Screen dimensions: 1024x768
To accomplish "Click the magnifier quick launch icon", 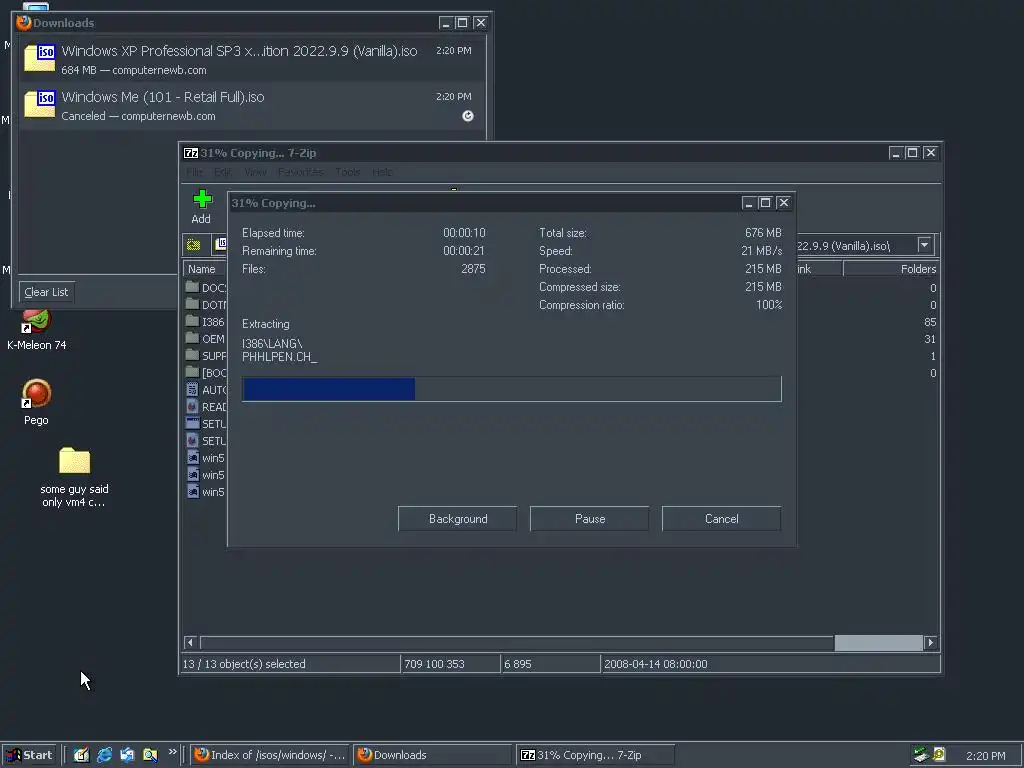I will [x=150, y=755].
